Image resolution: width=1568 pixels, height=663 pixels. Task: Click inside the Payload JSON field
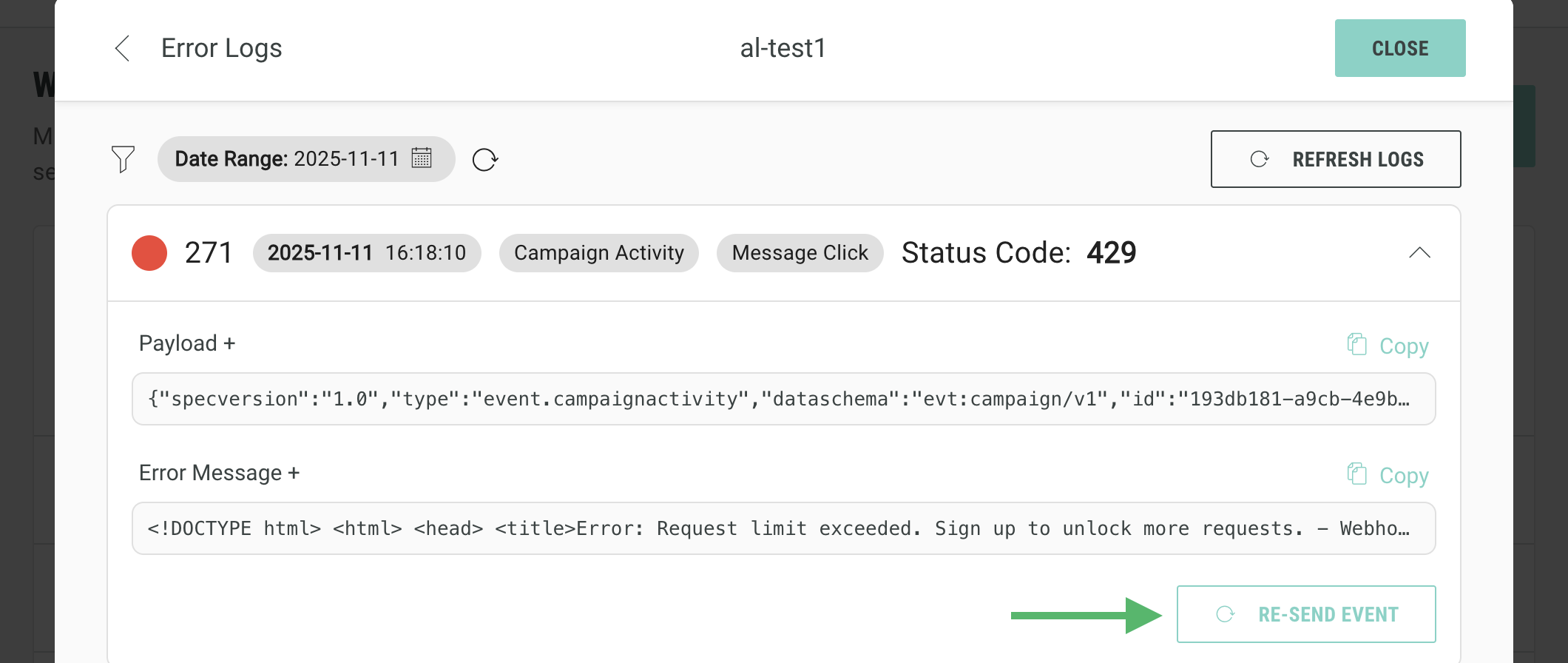(783, 400)
